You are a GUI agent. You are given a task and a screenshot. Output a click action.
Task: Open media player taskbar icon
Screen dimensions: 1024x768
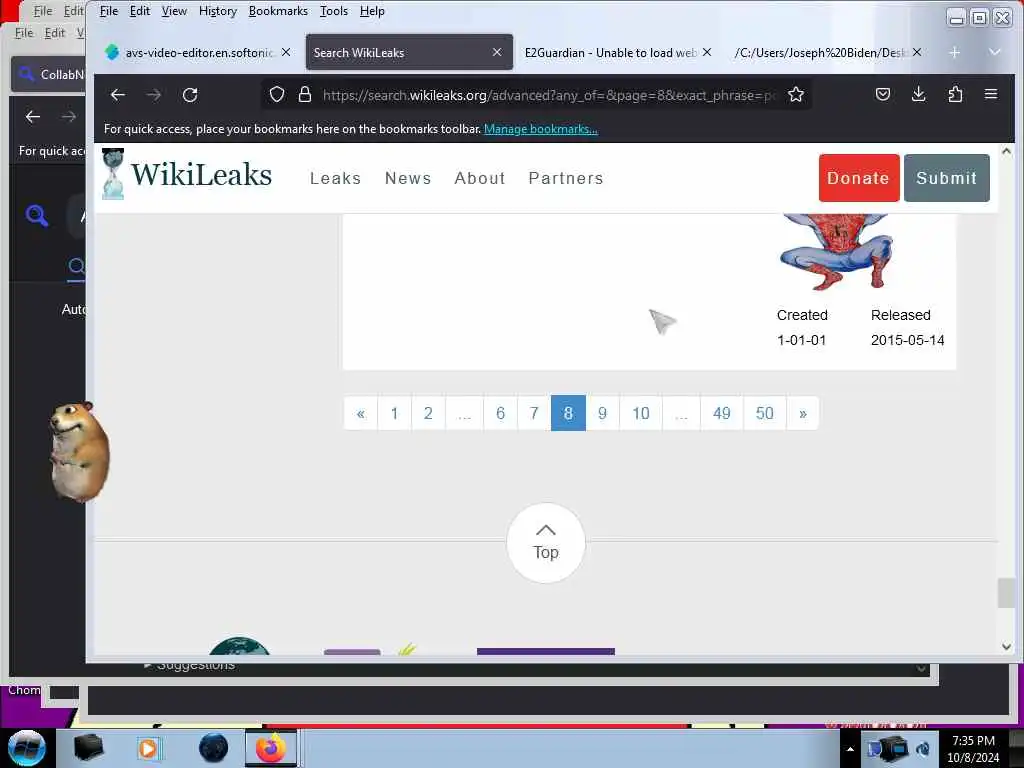coord(148,748)
